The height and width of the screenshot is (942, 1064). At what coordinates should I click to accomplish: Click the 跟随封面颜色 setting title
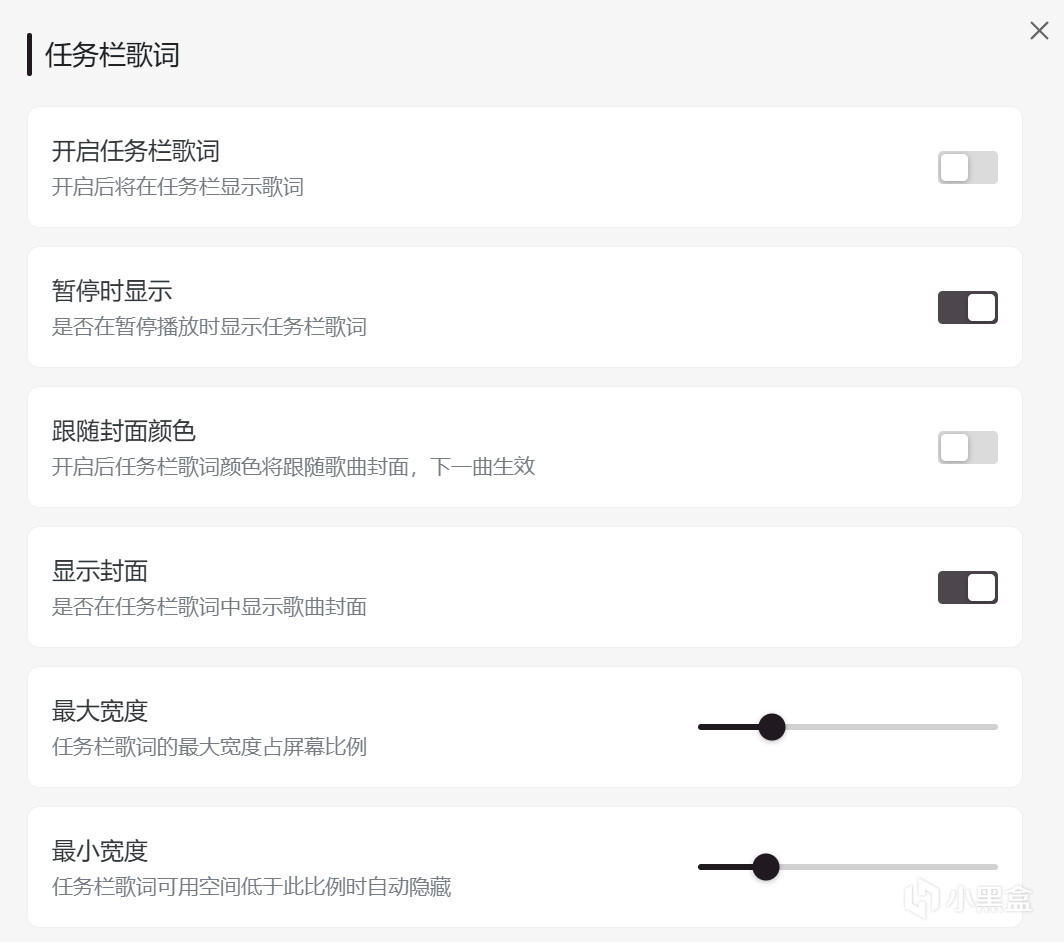123,431
